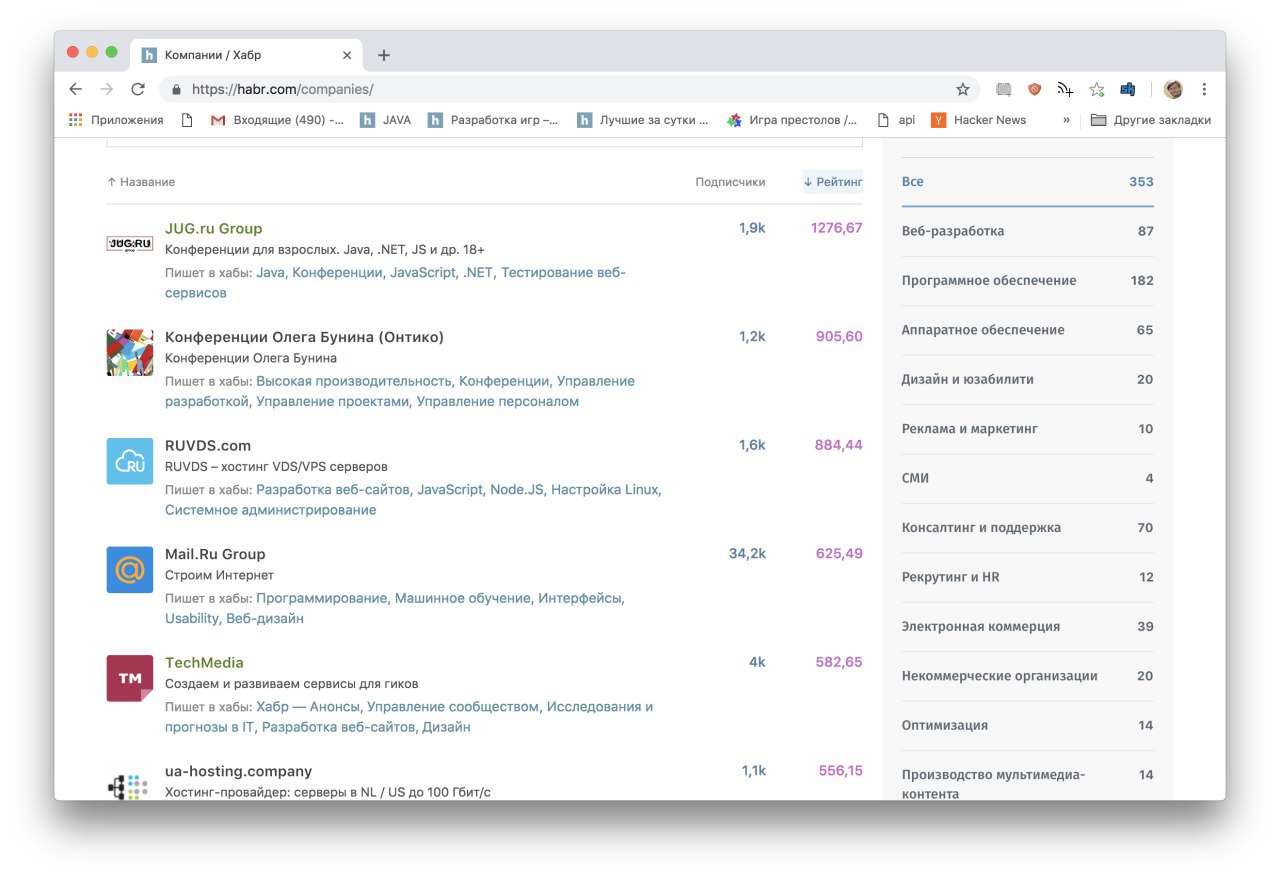Click the bookmark star in address bar
1280x878 pixels.
click(x=963, y=89)
